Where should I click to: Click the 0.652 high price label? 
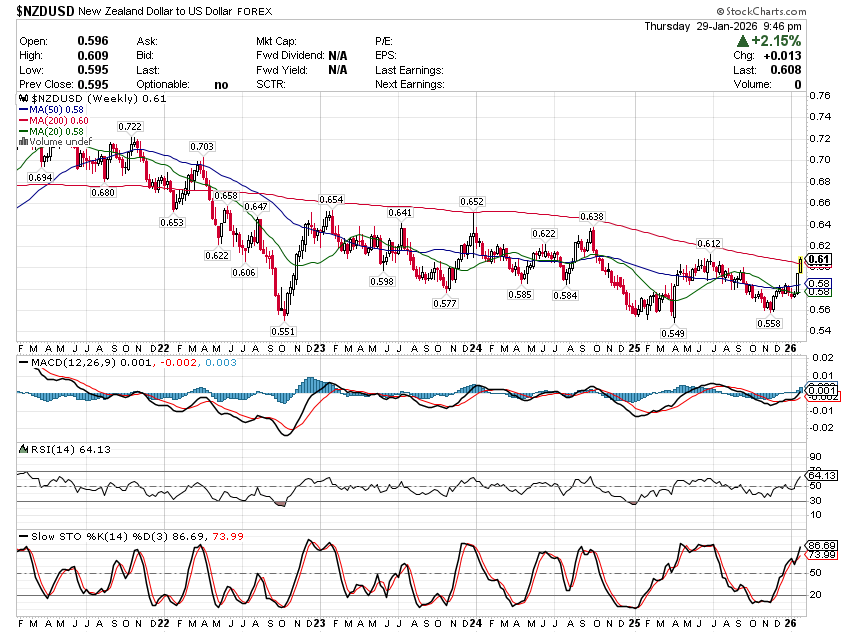(x=472, y=202)
